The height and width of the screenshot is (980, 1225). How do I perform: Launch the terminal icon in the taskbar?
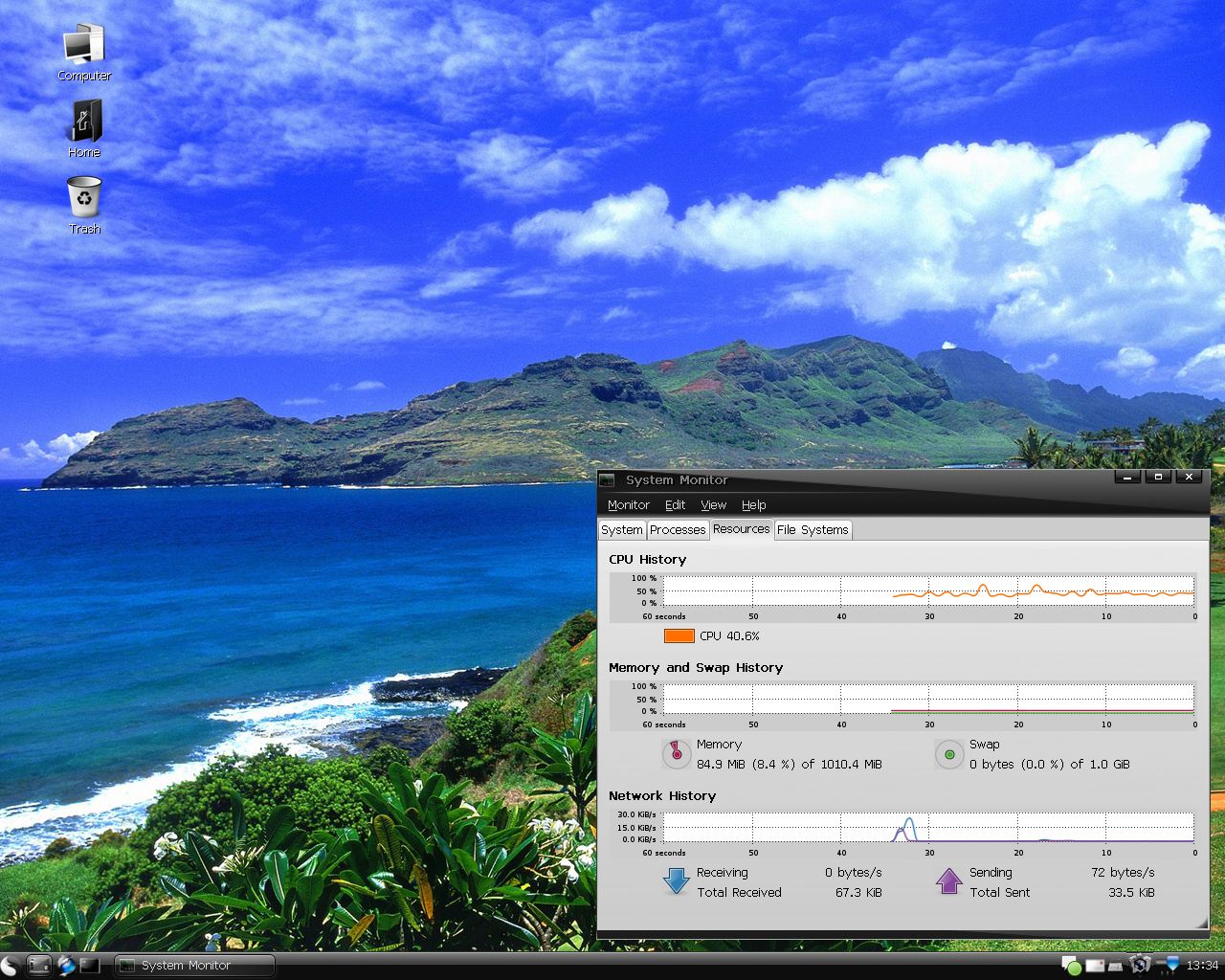90,965
